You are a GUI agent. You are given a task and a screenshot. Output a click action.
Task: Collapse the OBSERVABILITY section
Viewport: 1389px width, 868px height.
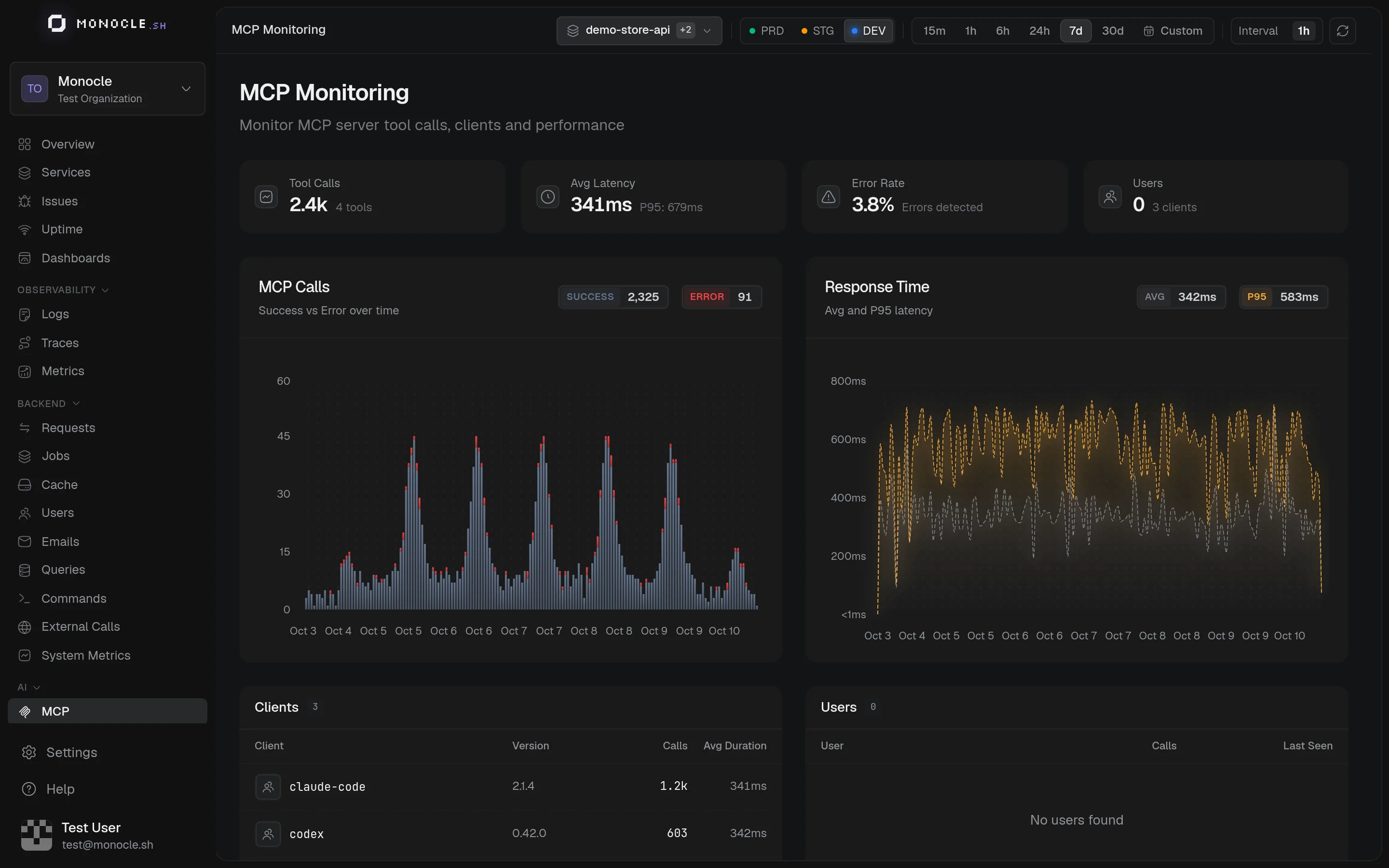click(x=63, y=290)
